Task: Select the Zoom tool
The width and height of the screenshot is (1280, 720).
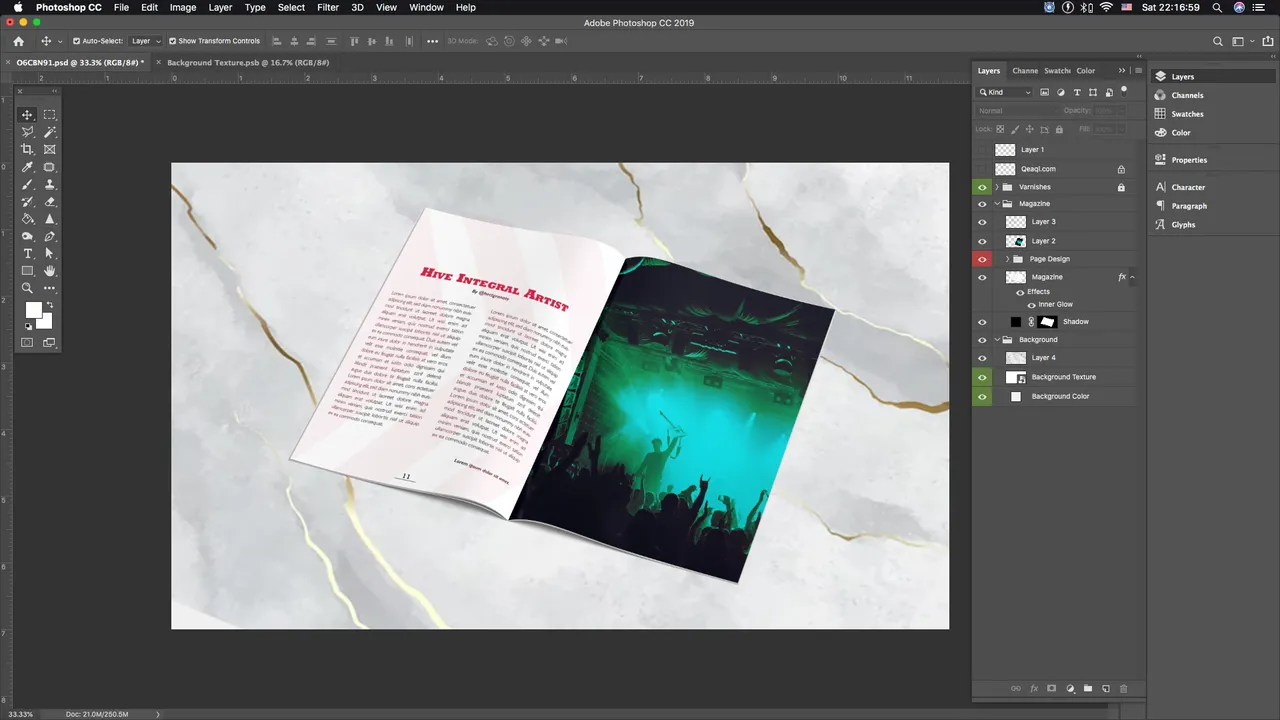Action: (x=27, y=288)
